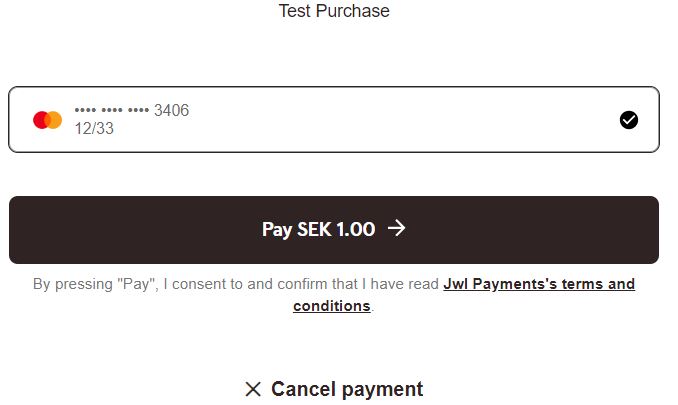Click the masked card number dots
Screen dimensions: 678x405
pos(112,110)
